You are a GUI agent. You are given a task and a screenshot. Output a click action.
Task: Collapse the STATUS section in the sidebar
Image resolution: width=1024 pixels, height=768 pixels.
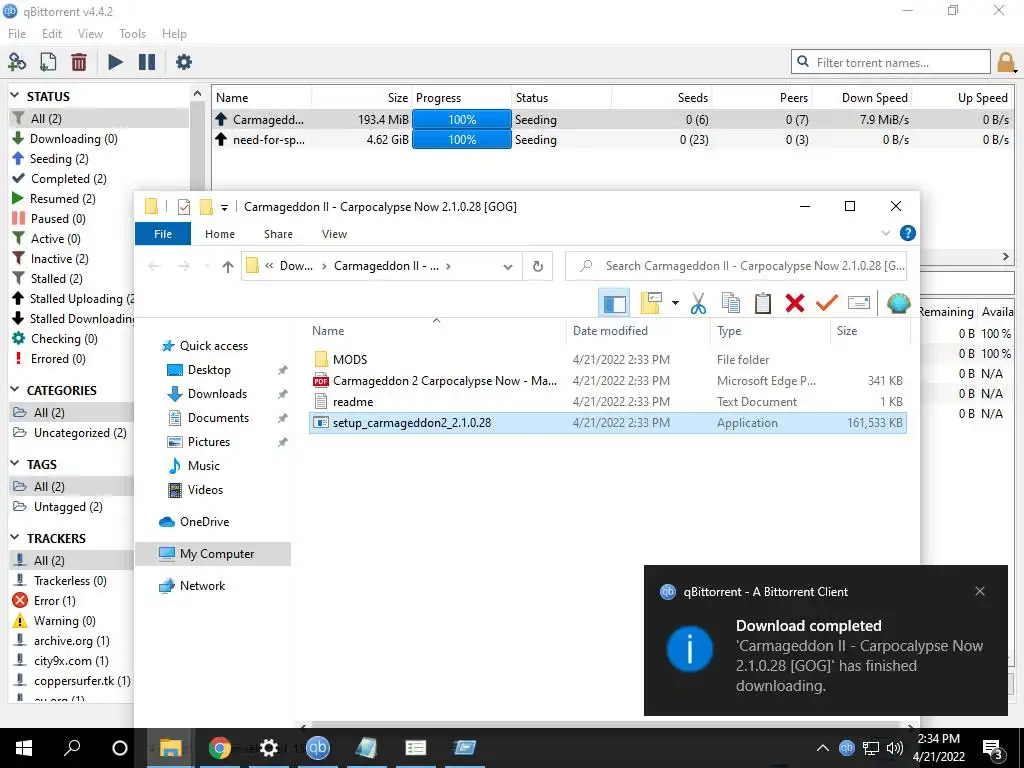tap(15, 96)
